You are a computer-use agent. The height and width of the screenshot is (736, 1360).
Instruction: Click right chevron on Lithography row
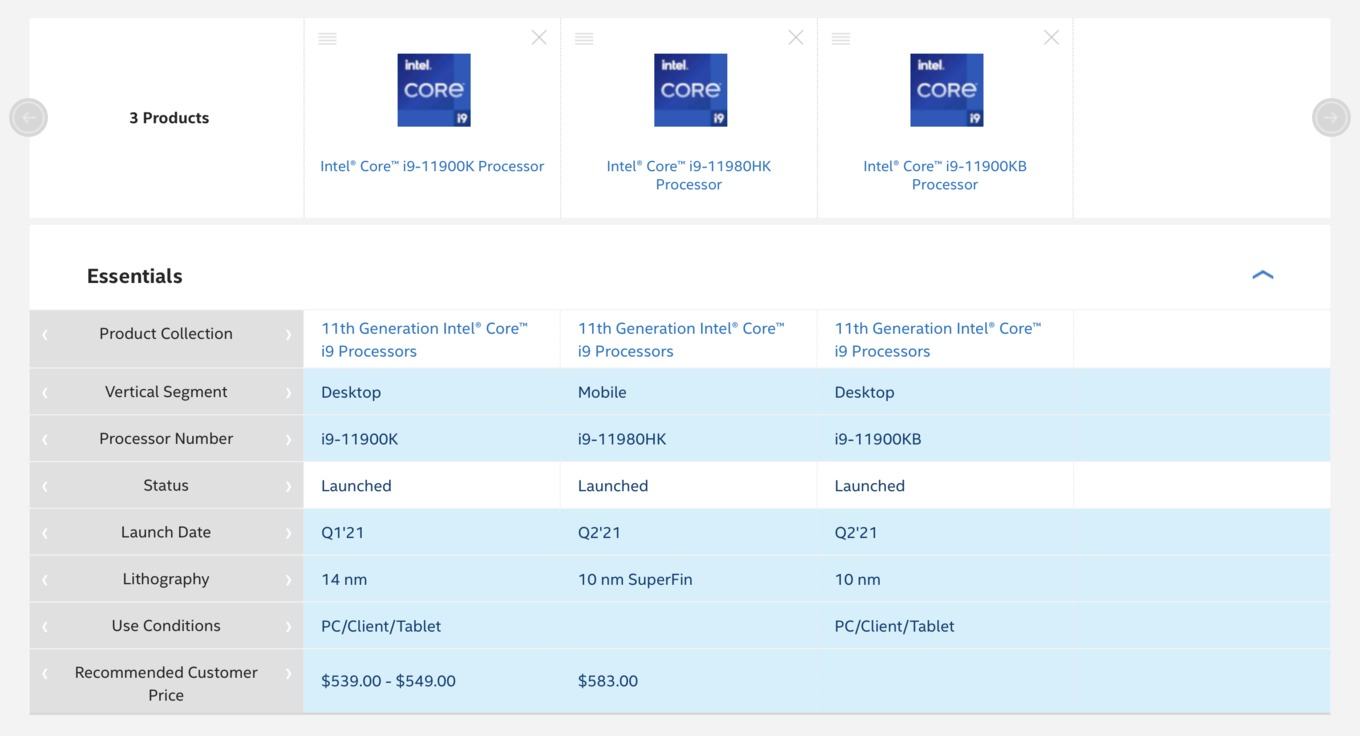pos(288,579)
